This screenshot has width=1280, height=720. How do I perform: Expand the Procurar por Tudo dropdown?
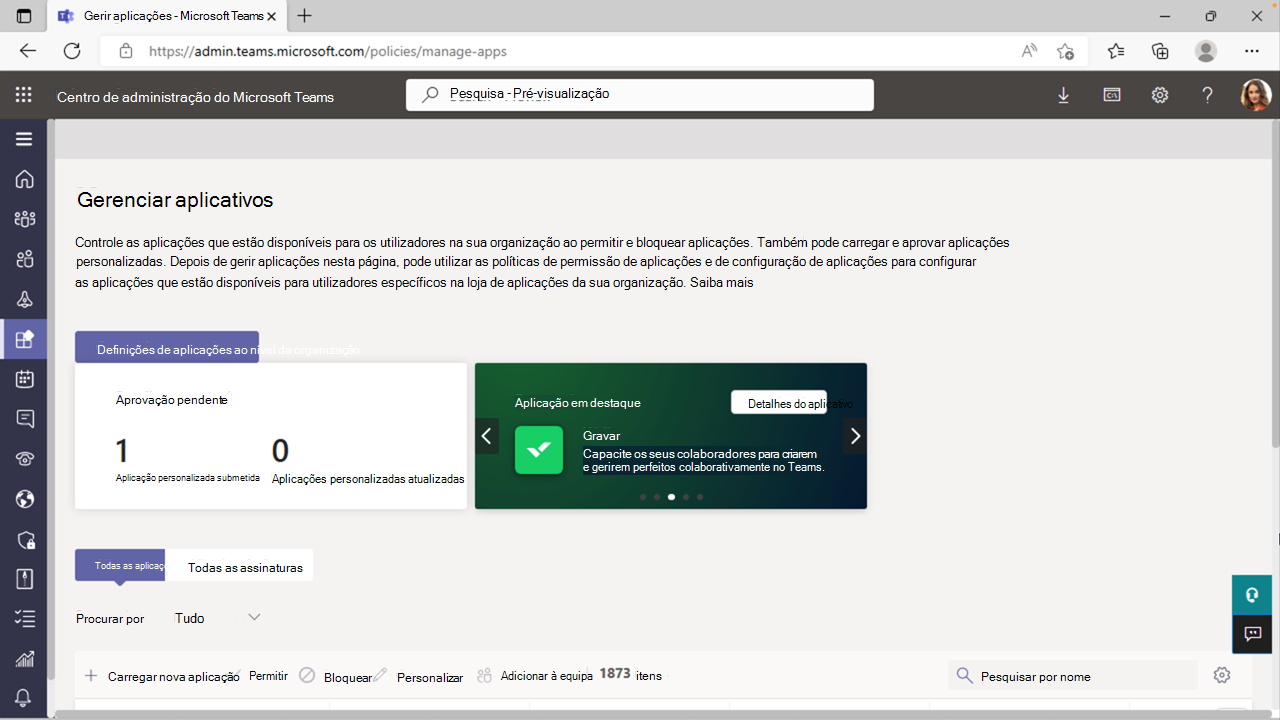pos(218,618)
